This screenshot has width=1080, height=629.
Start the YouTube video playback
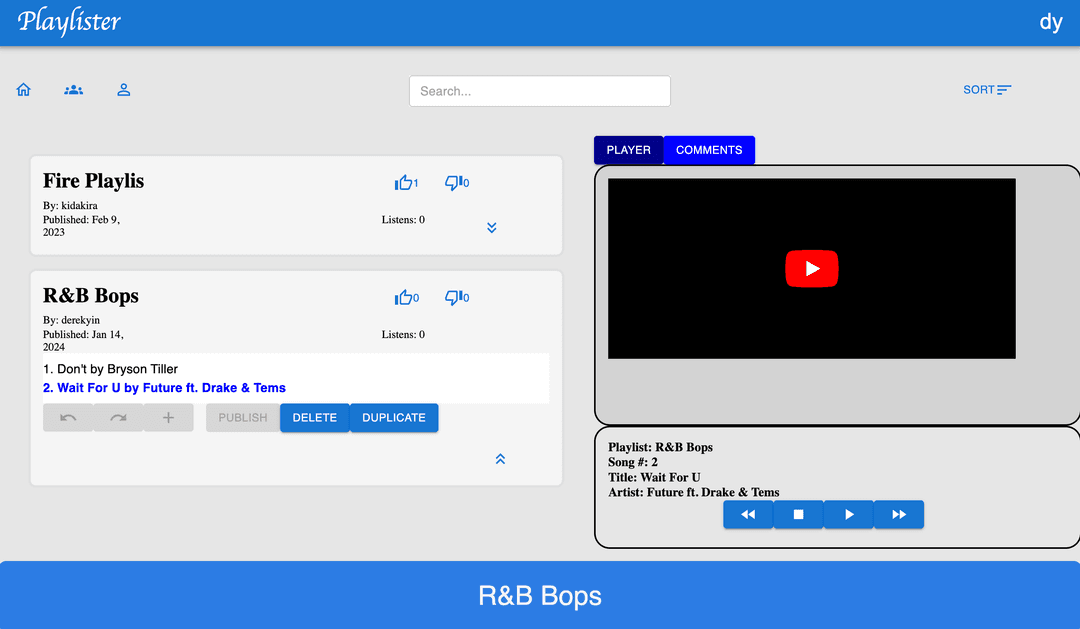click(811, 269)
